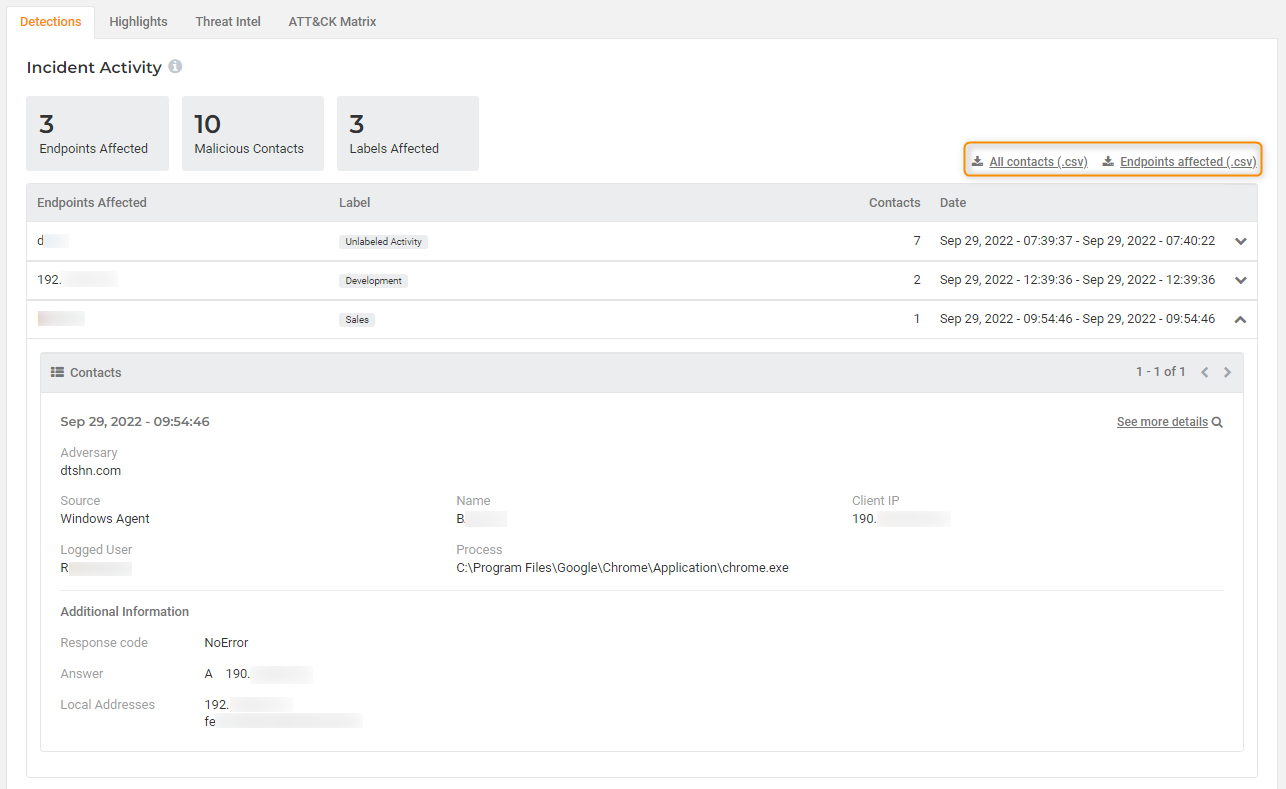
Task: Collapse the Sales endpoint row
Action: point(1241,319)
